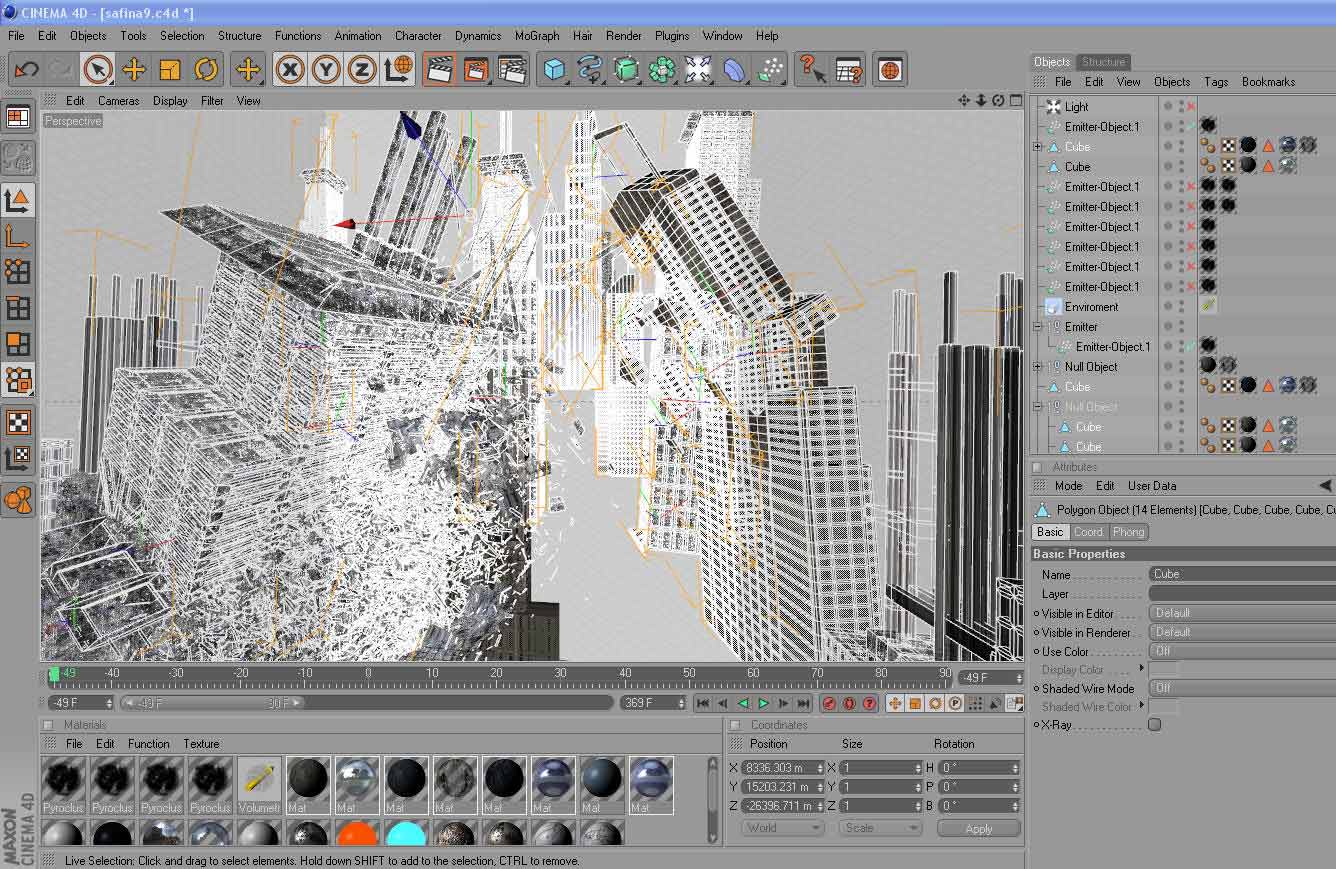Toggle the Y axis lock
This screenshot has height=869, width=1336.
click(x=326, y=69)
